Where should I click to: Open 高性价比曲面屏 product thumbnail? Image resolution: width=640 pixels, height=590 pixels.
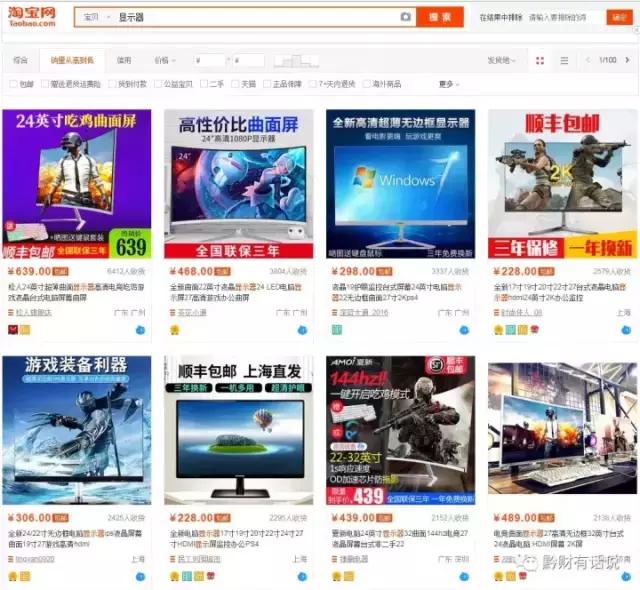point(238,184)
